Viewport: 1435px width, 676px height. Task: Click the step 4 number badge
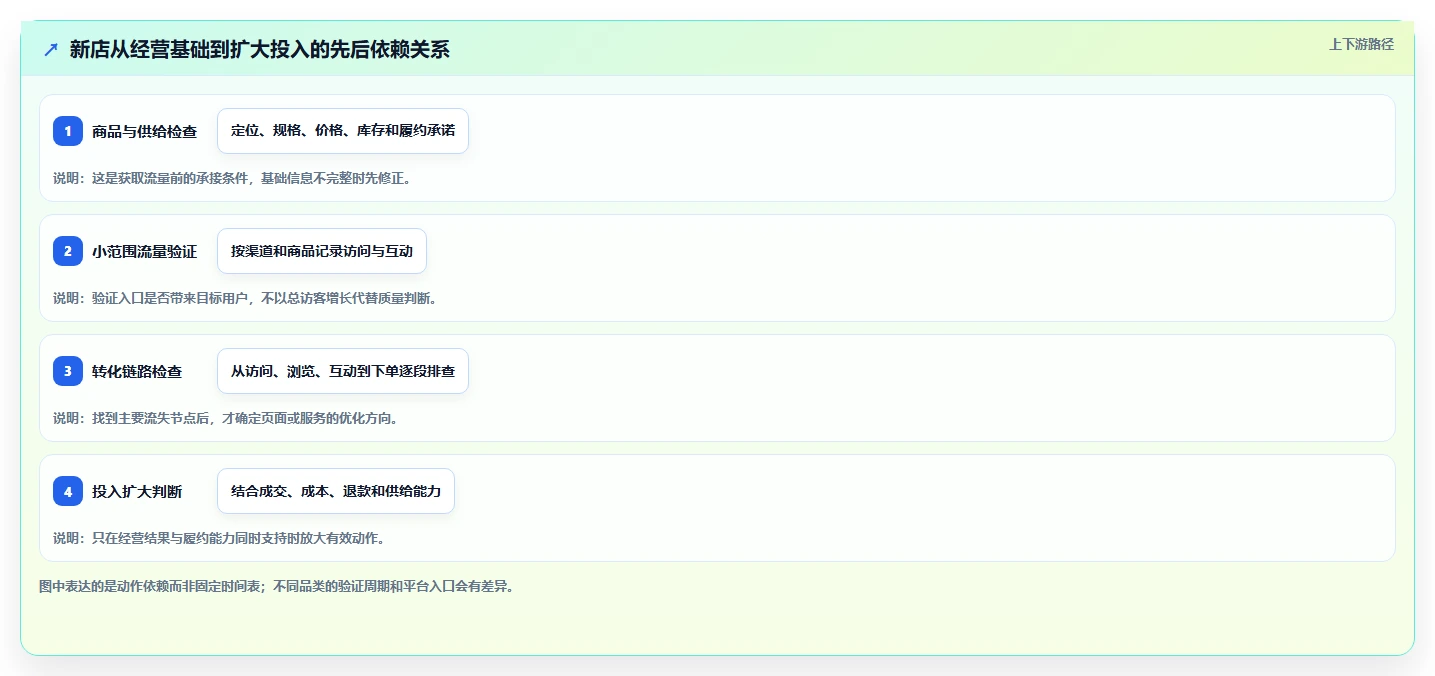coord(68,491)
